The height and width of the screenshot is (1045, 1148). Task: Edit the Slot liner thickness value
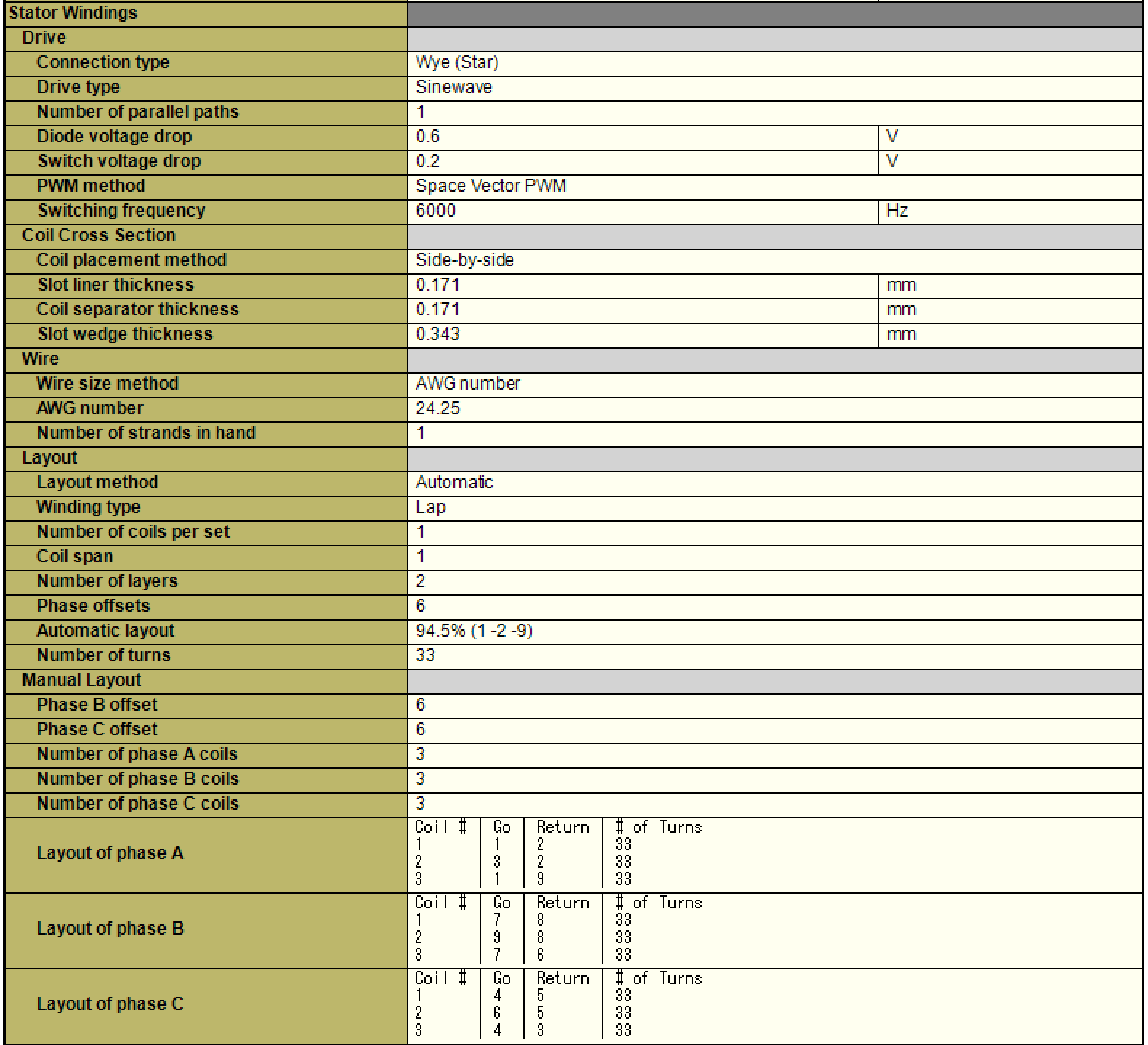(437, 285)
